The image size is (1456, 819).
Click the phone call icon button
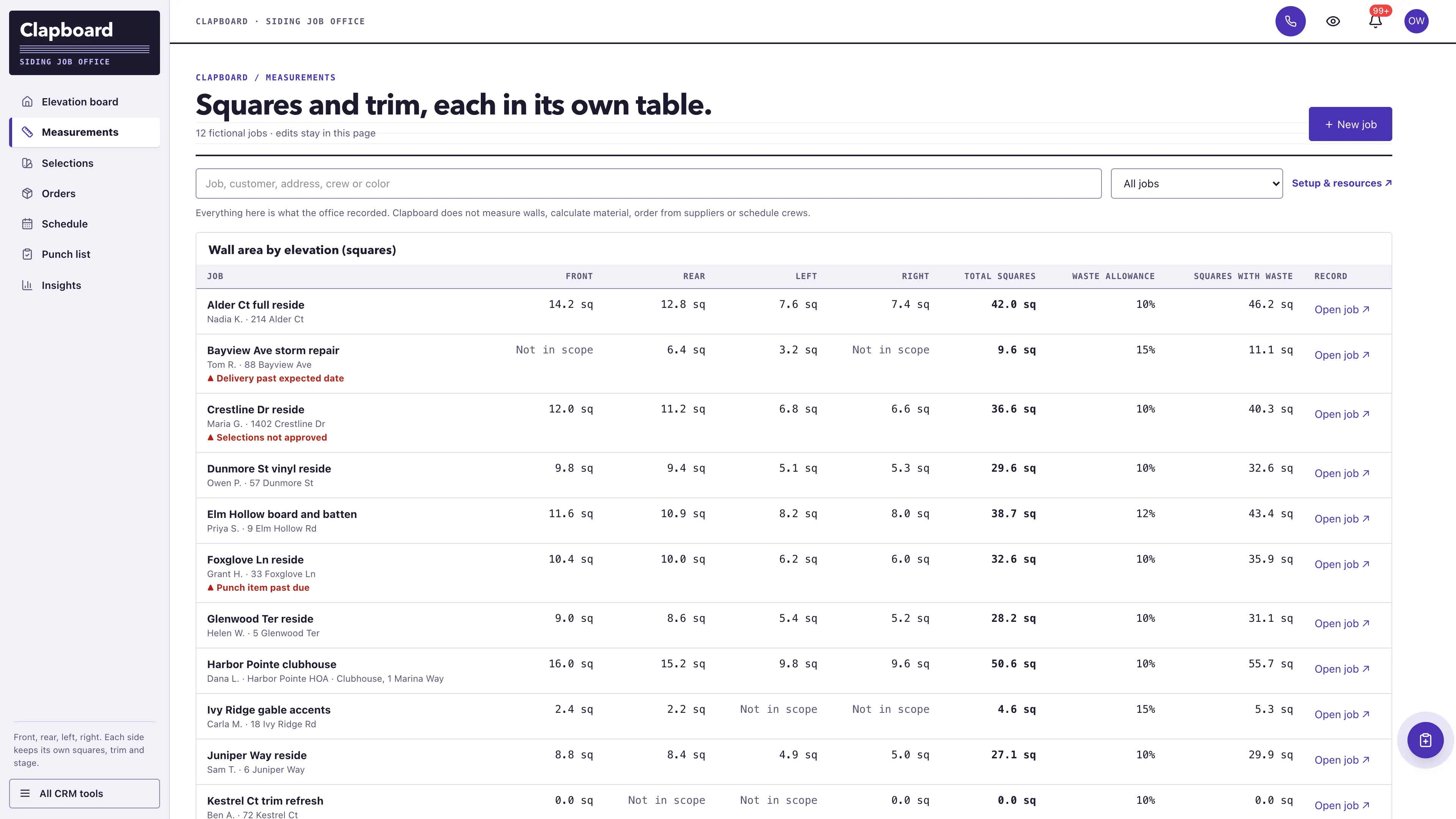tap(1290, 22)
